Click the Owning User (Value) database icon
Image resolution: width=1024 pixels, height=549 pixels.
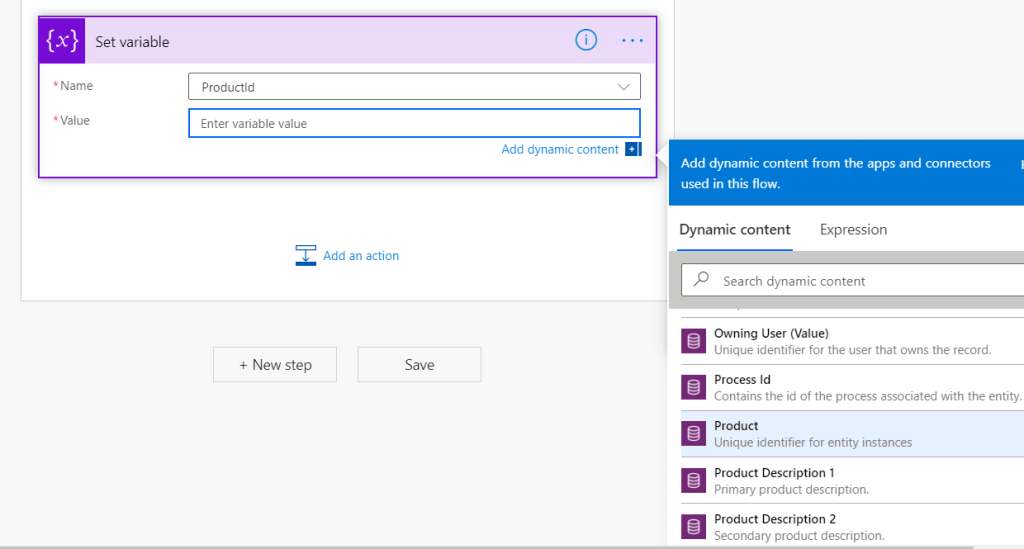(x=694, y=341)
